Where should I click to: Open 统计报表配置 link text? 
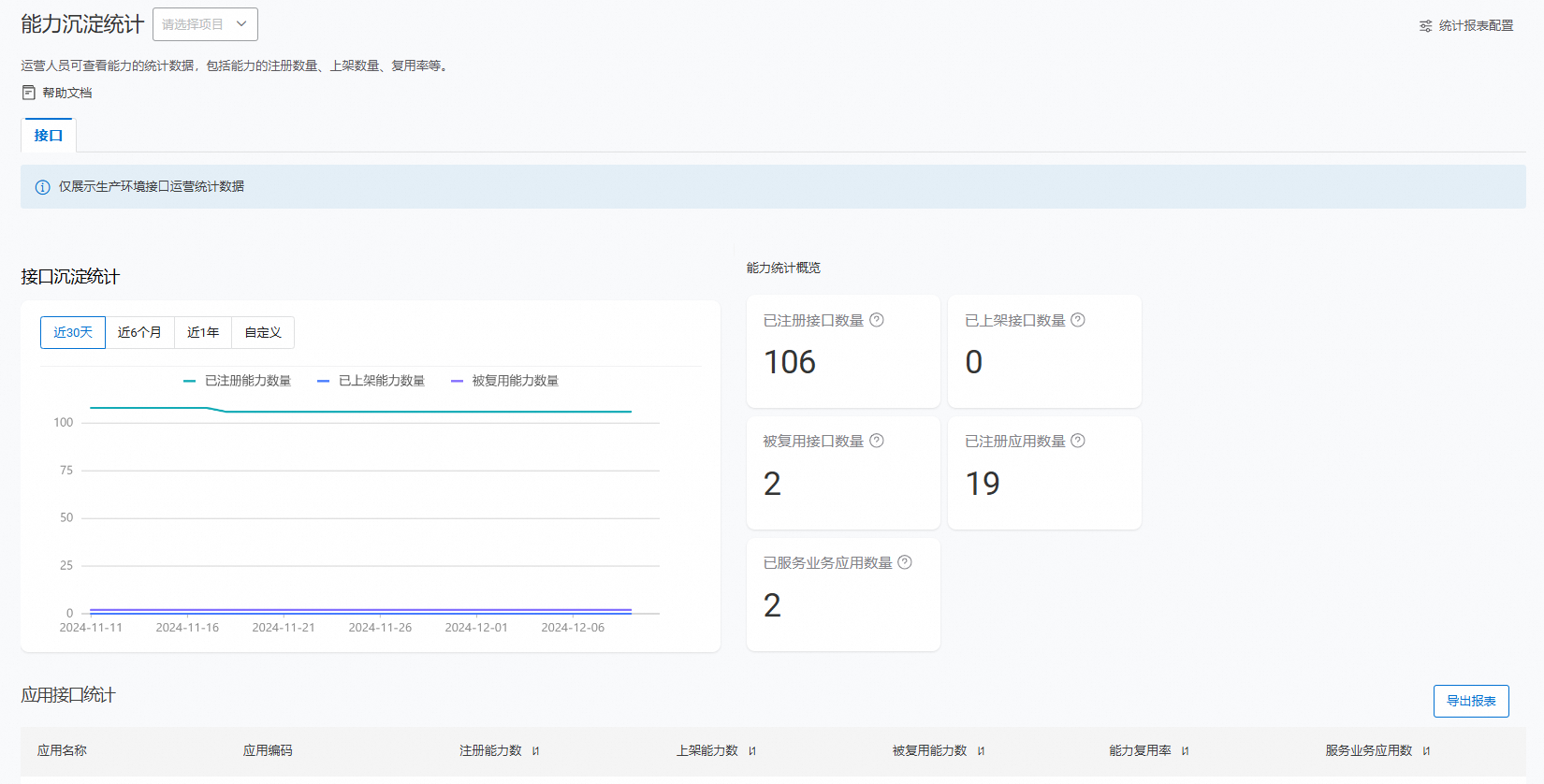1477,26
